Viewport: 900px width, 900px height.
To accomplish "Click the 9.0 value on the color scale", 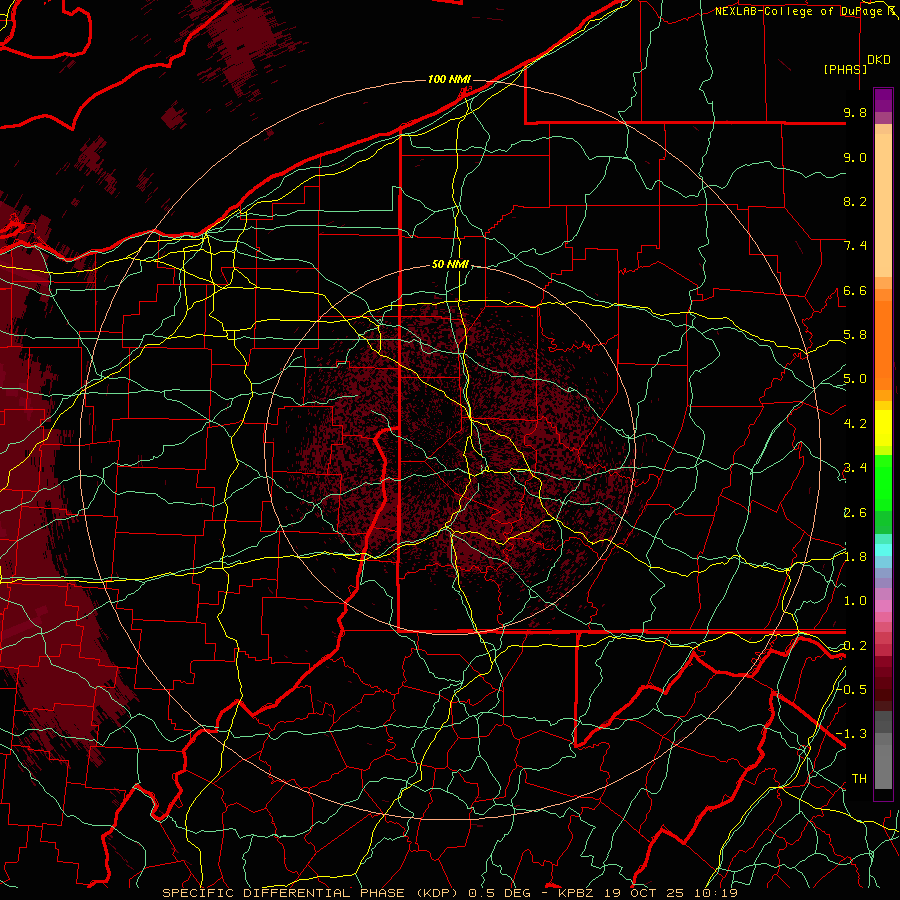I will click(855, 157).
